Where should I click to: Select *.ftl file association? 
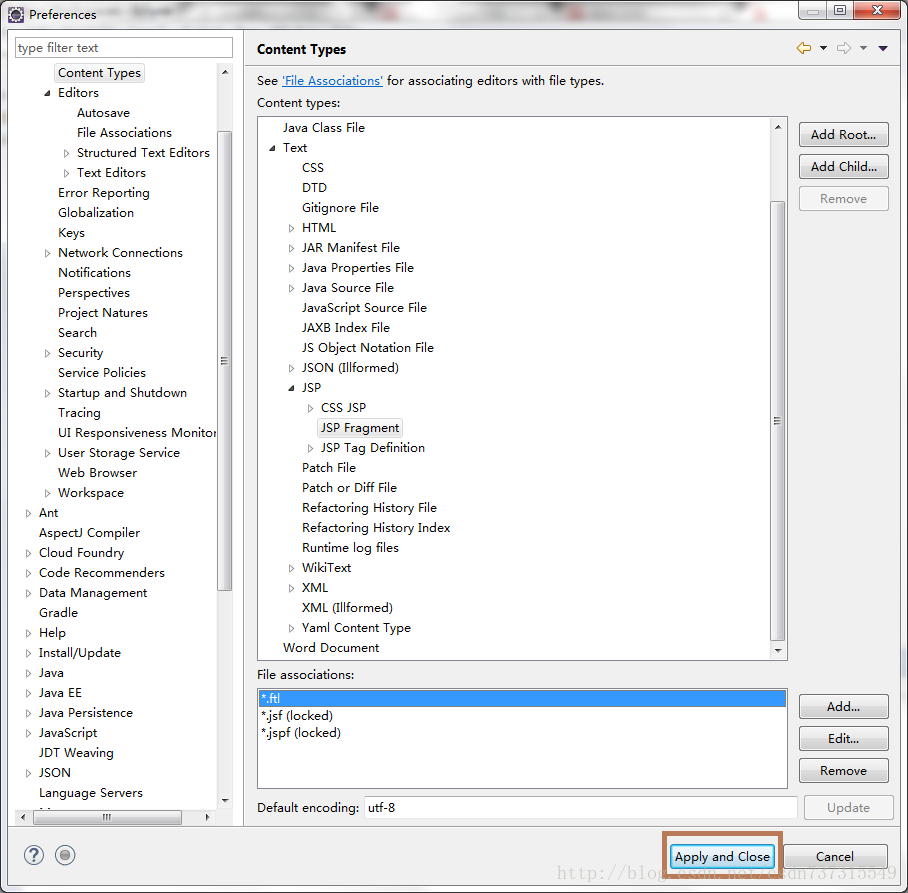click(x=522, y=698)
